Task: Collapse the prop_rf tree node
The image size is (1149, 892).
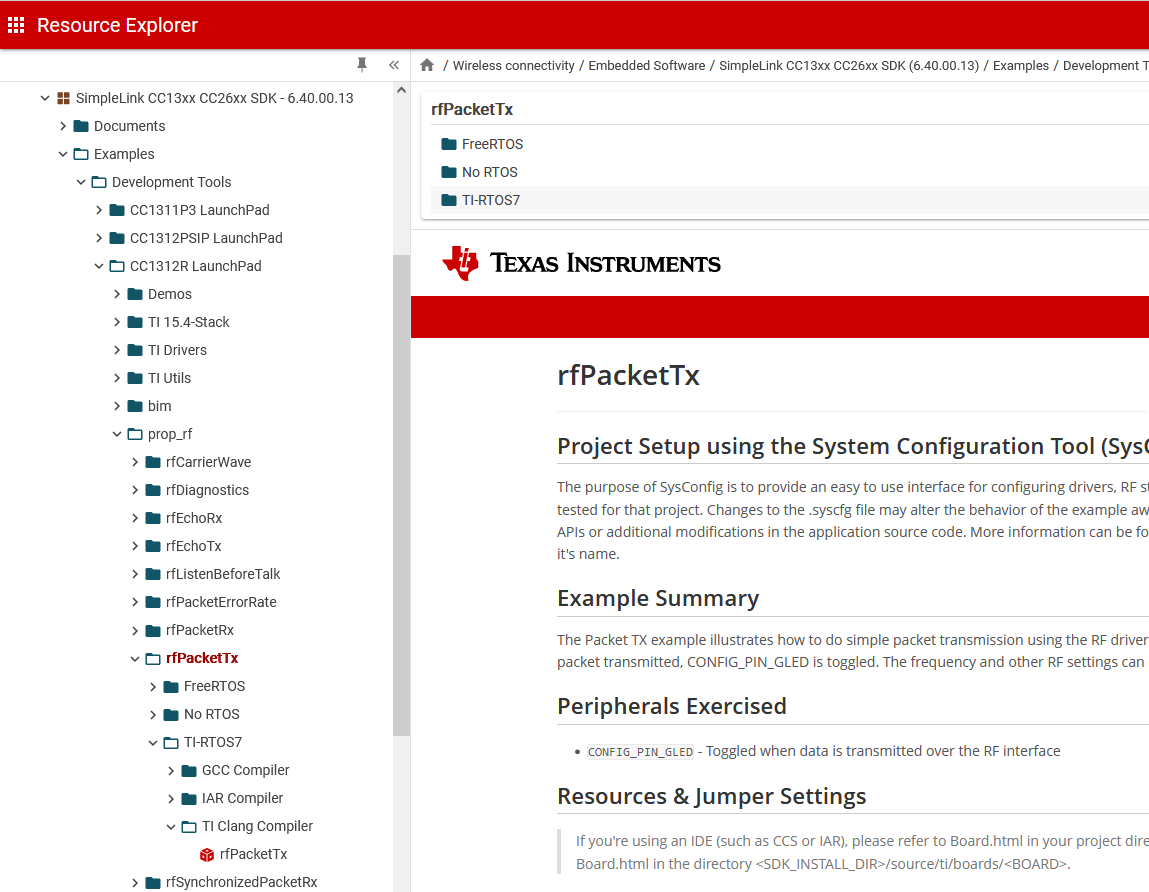Action: (x=117, y=434)
